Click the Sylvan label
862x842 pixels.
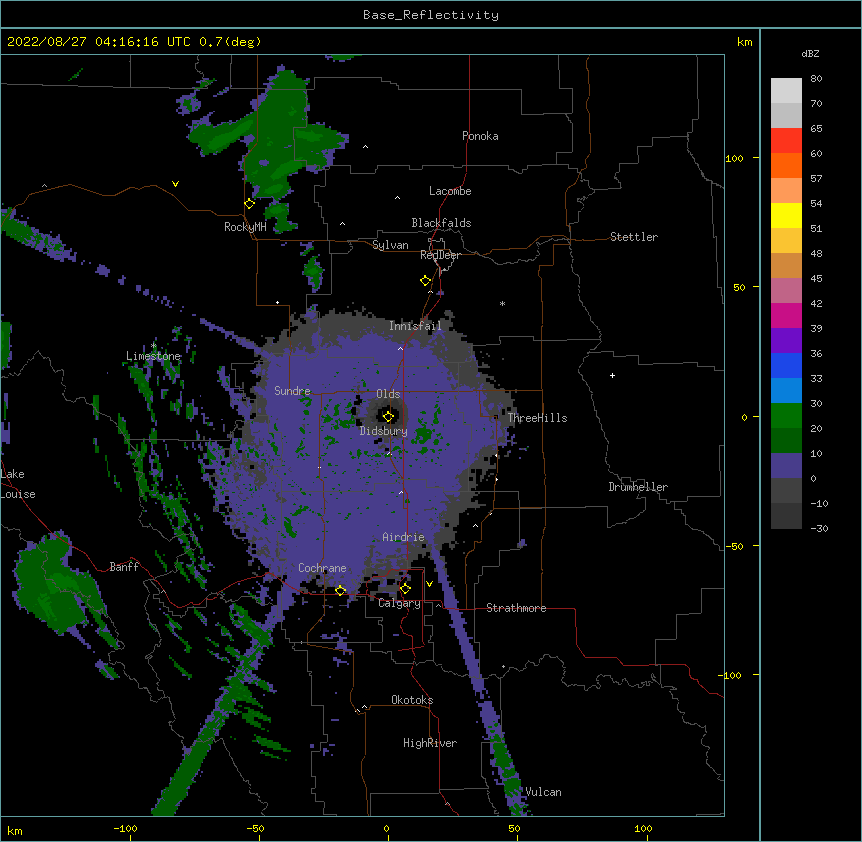(390, 245)
